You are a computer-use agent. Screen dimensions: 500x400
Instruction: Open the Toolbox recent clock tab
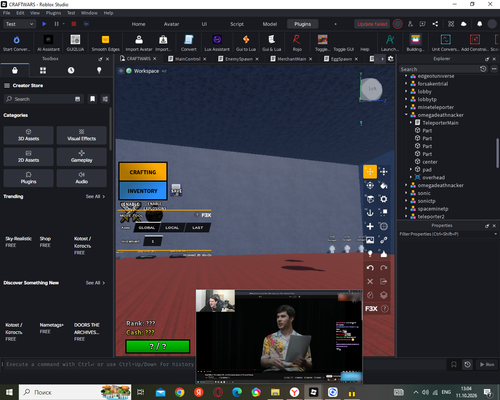71,70
